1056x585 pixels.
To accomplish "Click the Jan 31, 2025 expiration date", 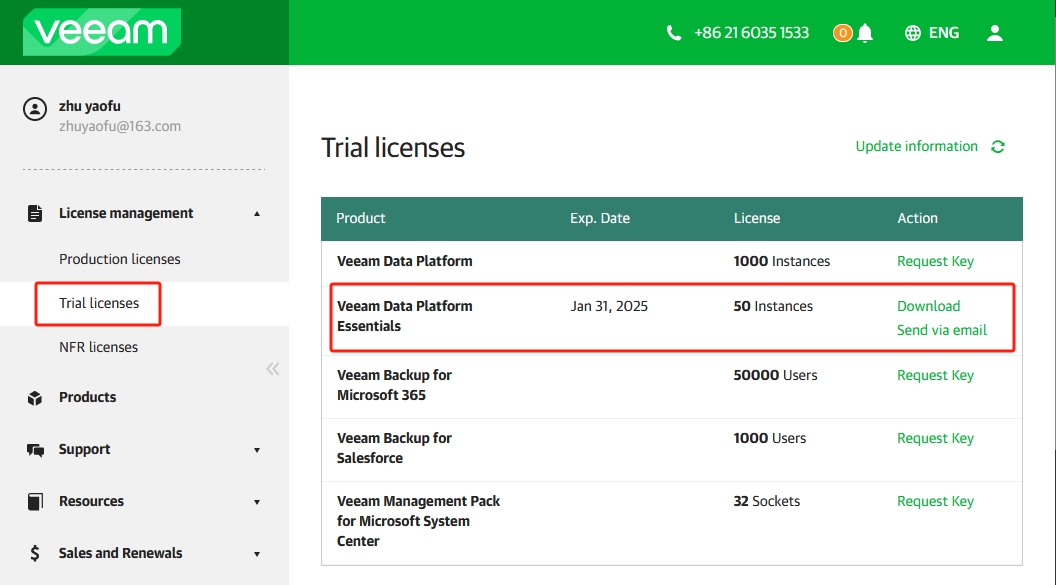I will [x=609, y=306].
